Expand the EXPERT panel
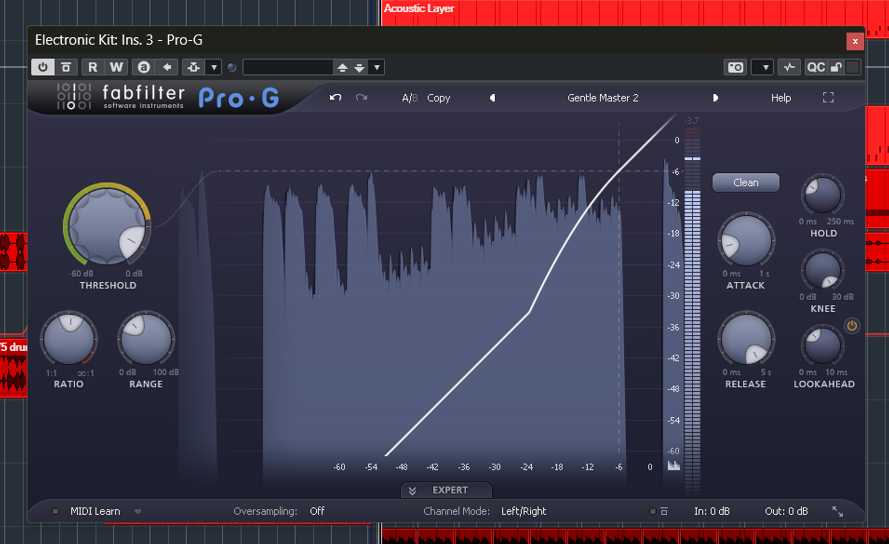 [x=446, y=490]
